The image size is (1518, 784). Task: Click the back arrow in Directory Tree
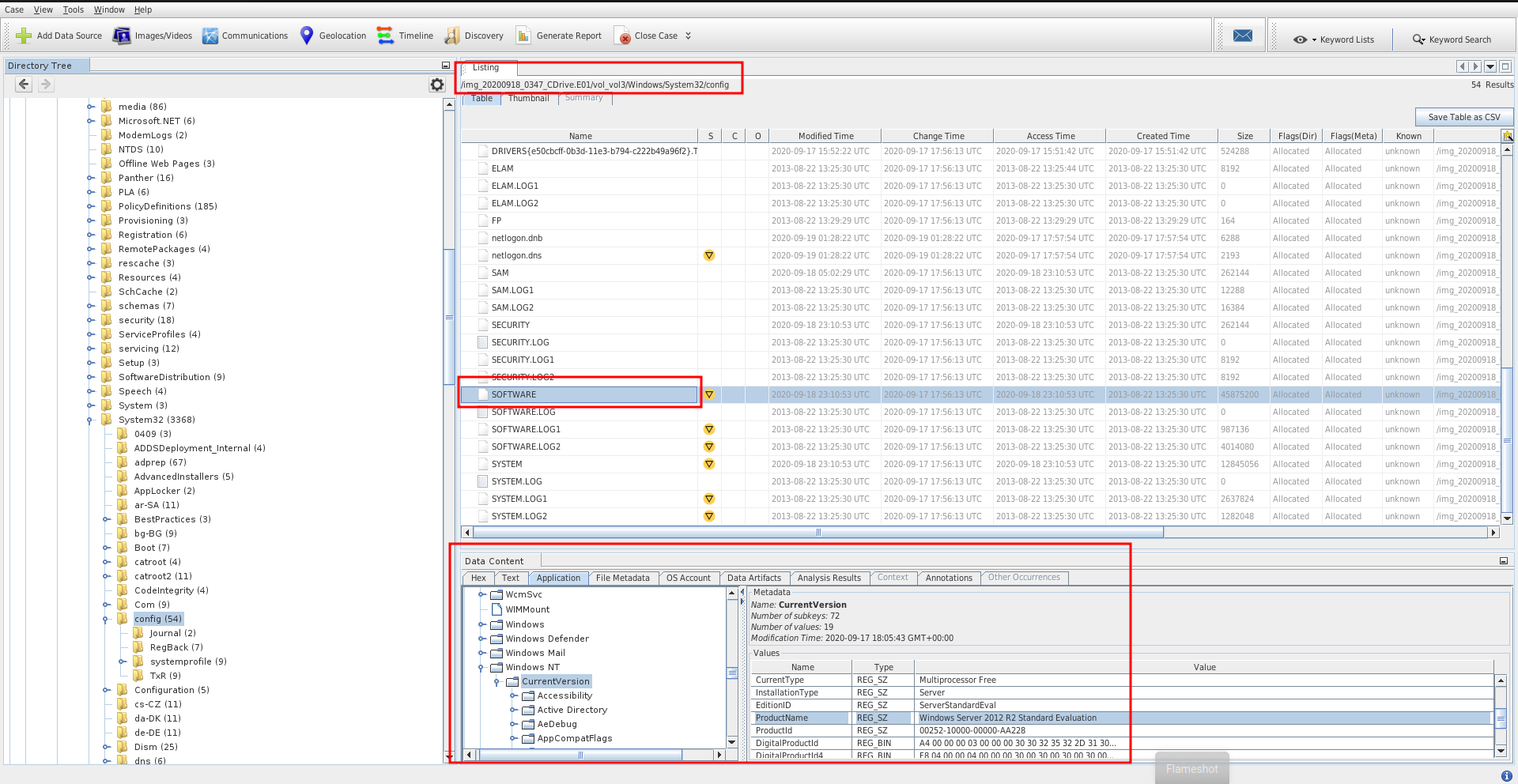pyautogui.click(x=24, y=85)
